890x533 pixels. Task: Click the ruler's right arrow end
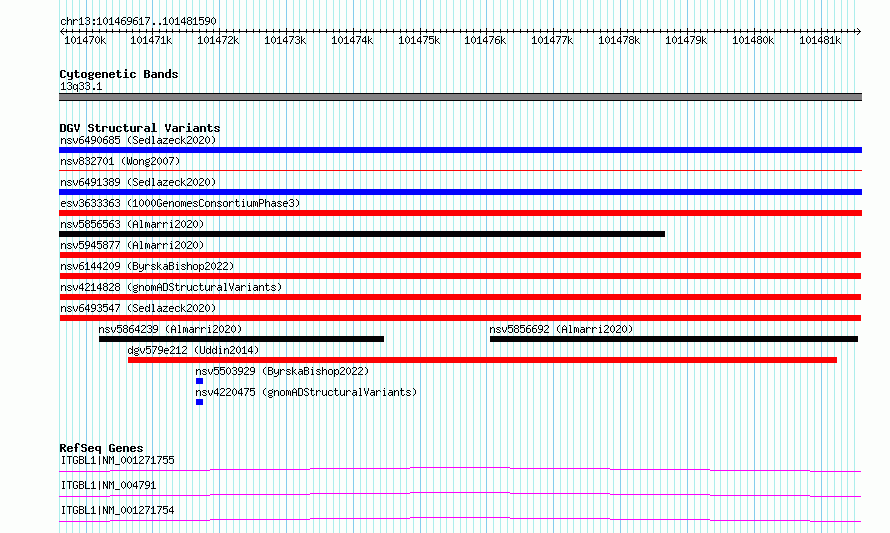859,31
